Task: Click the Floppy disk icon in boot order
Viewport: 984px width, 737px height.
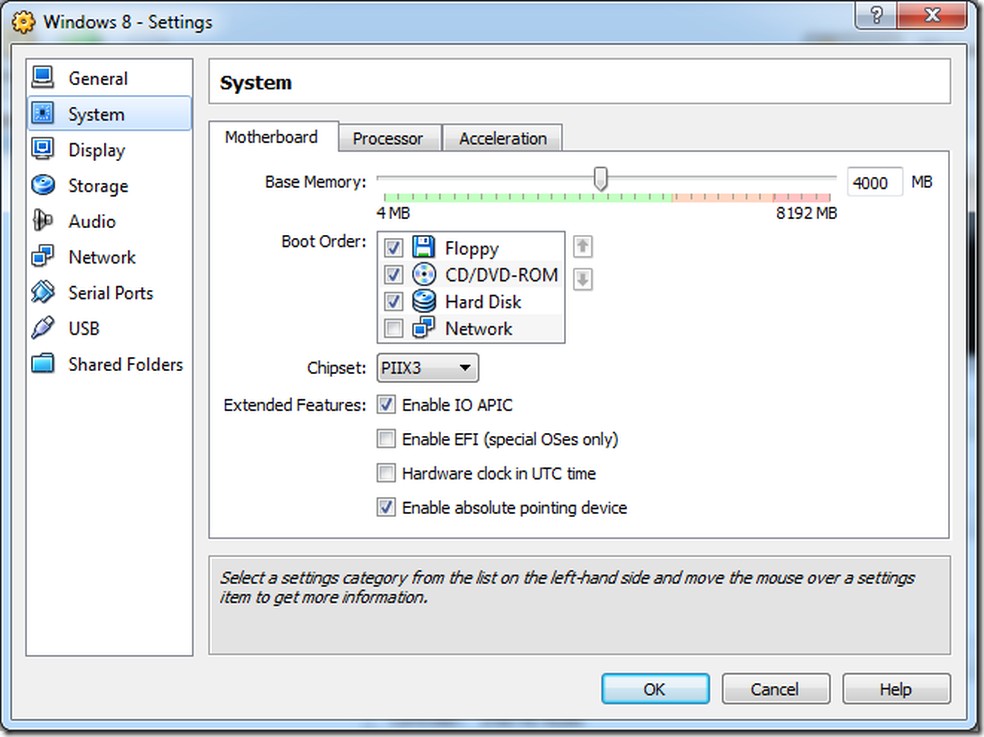Action: click(x=424, y=247)
